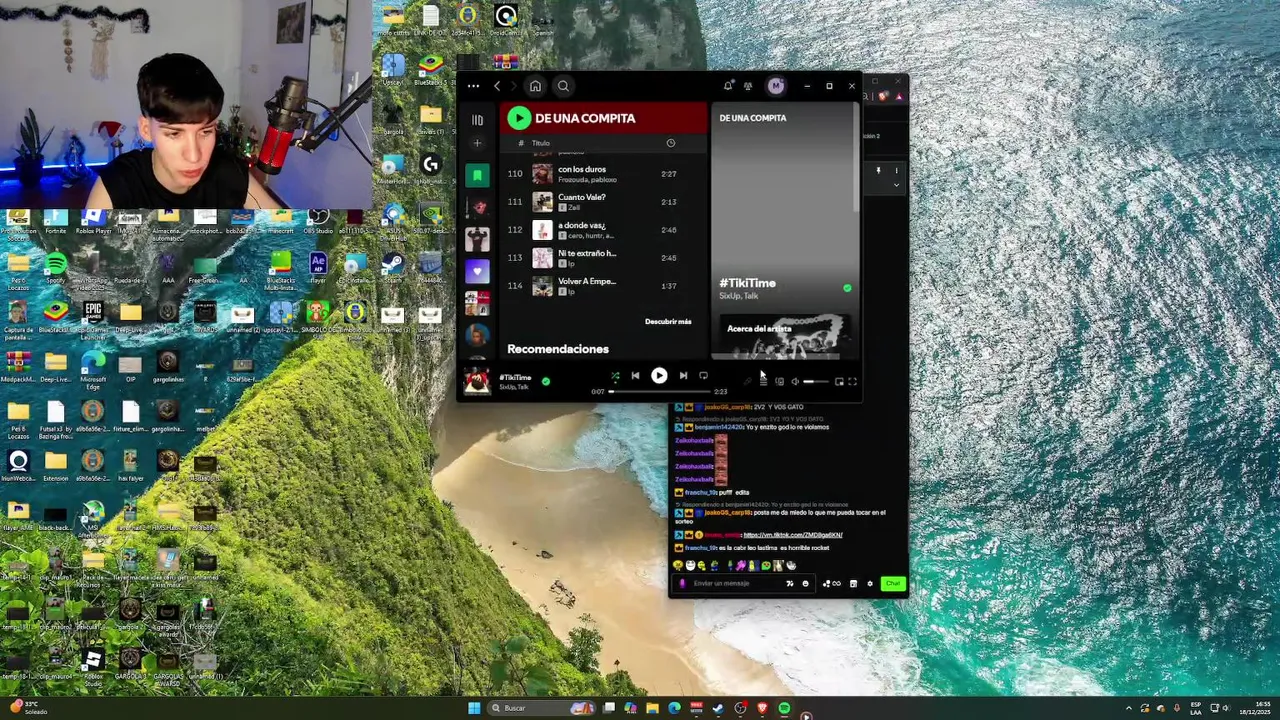Open Acerca del artista card
This screenshot has height=720, width=1280.
pos(785,337)
